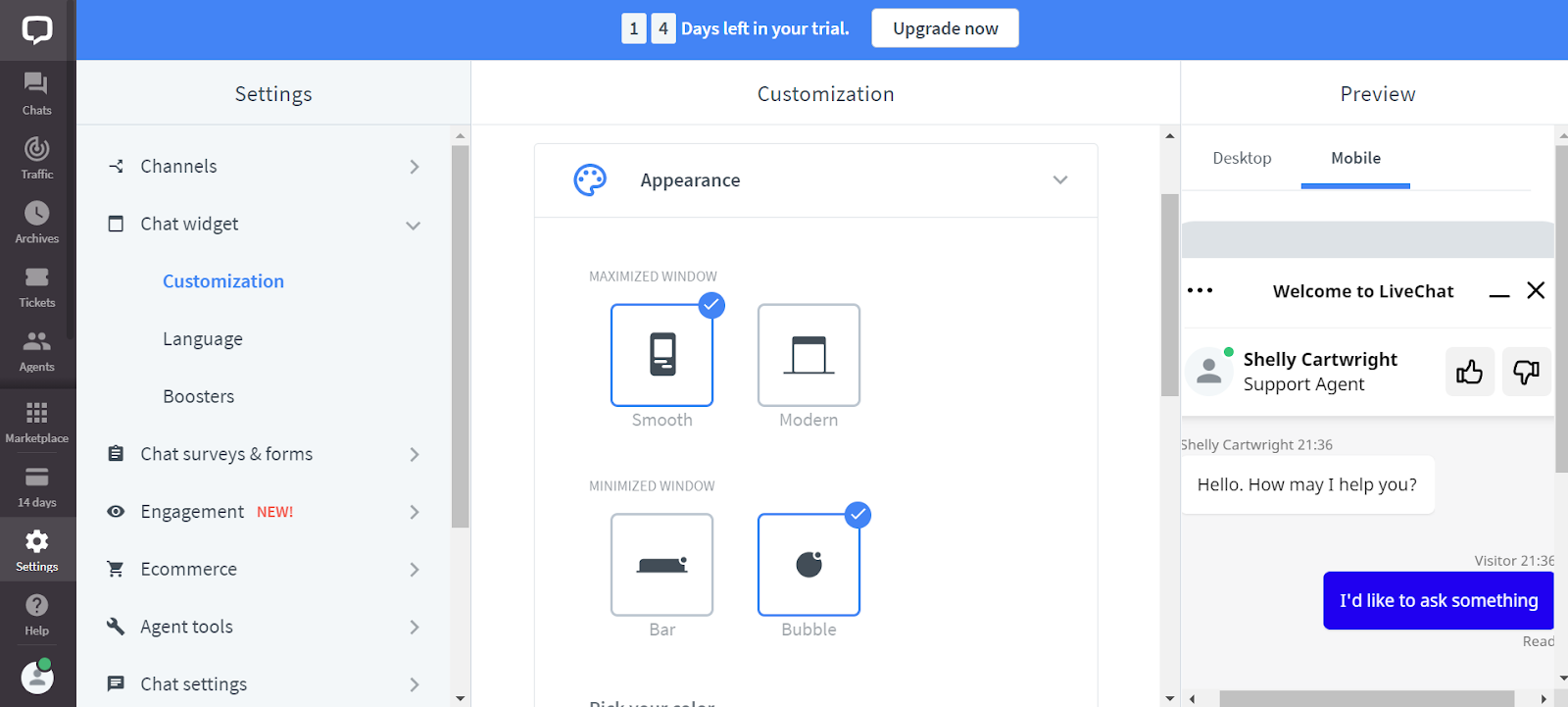1568x707 pixels.
Task: Open the Traffic section icon
Action: (x=37, y=149)
